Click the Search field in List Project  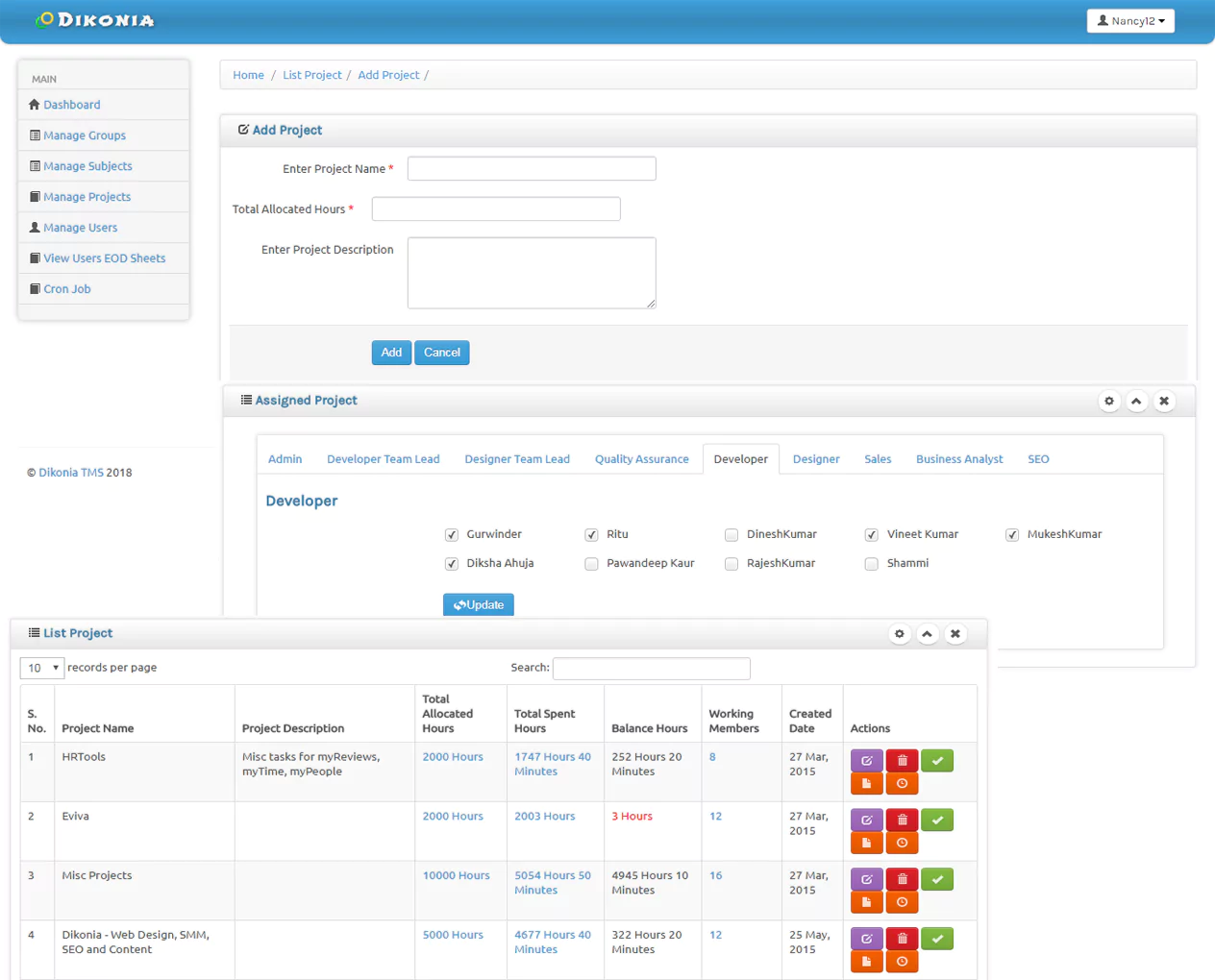[x=652, y=669]
